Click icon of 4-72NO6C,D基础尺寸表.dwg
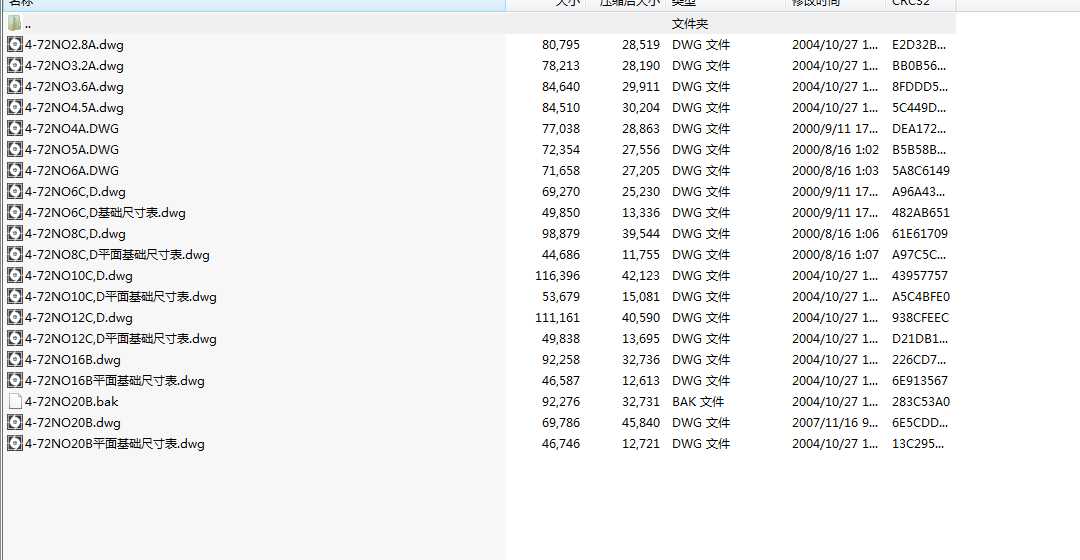Image resolution: width=1080 pixels, height=560 pixels. [14, 213]
